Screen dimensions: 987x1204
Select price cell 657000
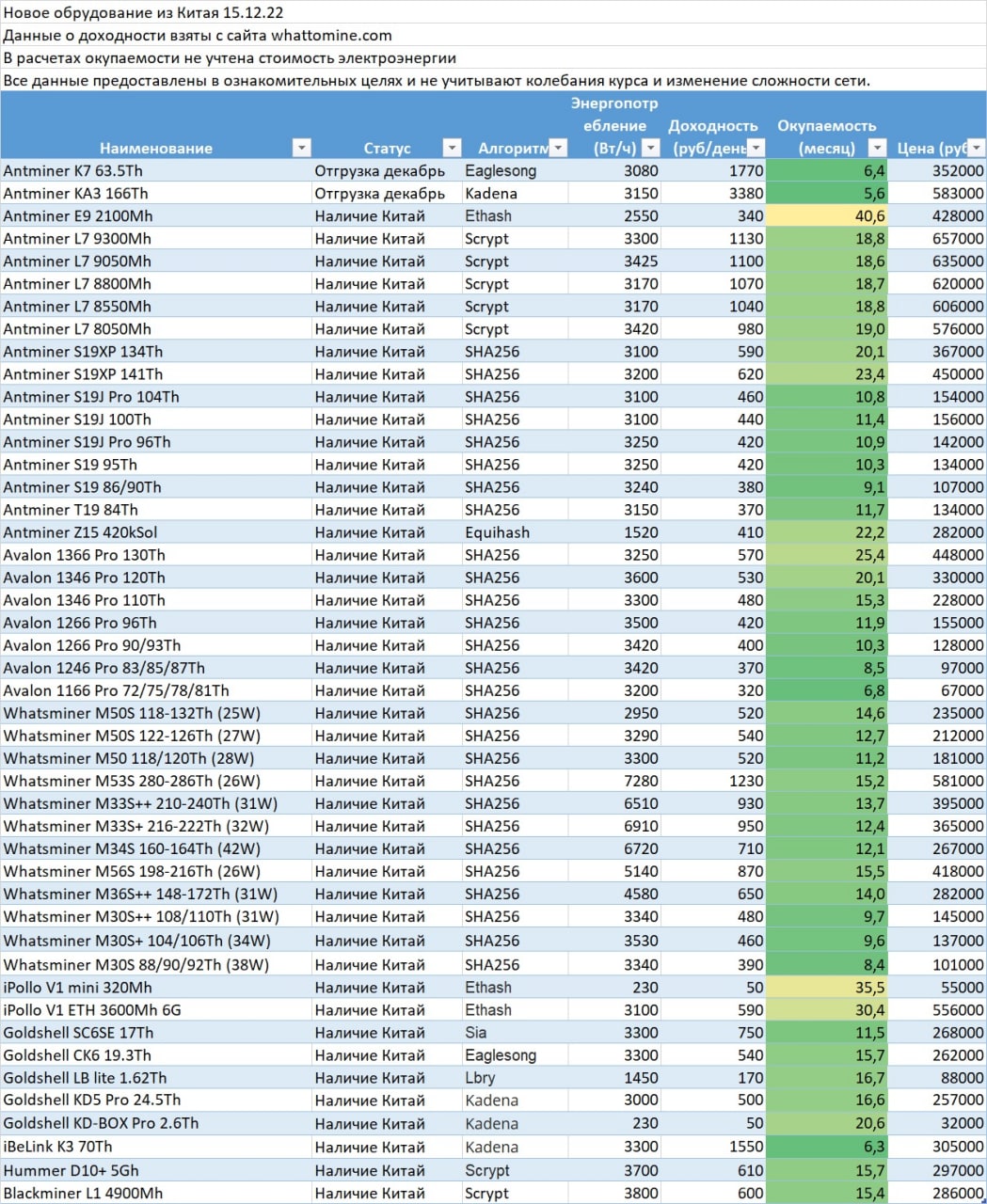point(937,238)
